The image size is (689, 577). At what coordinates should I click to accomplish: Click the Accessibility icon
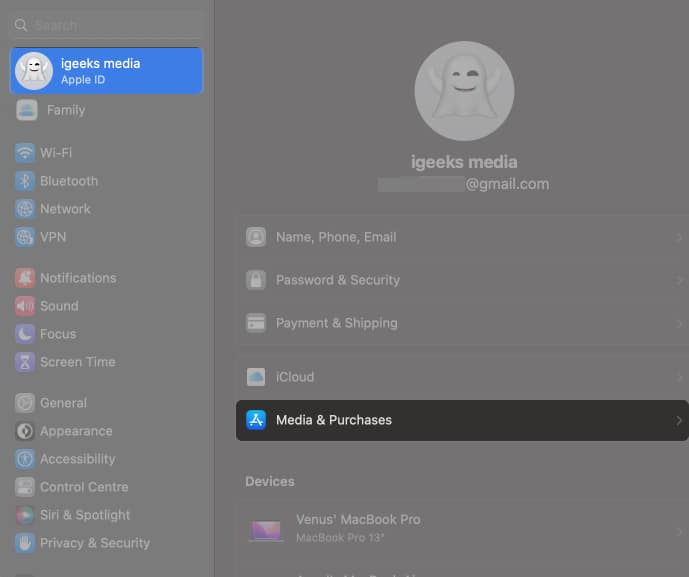[x=25, y=459]
